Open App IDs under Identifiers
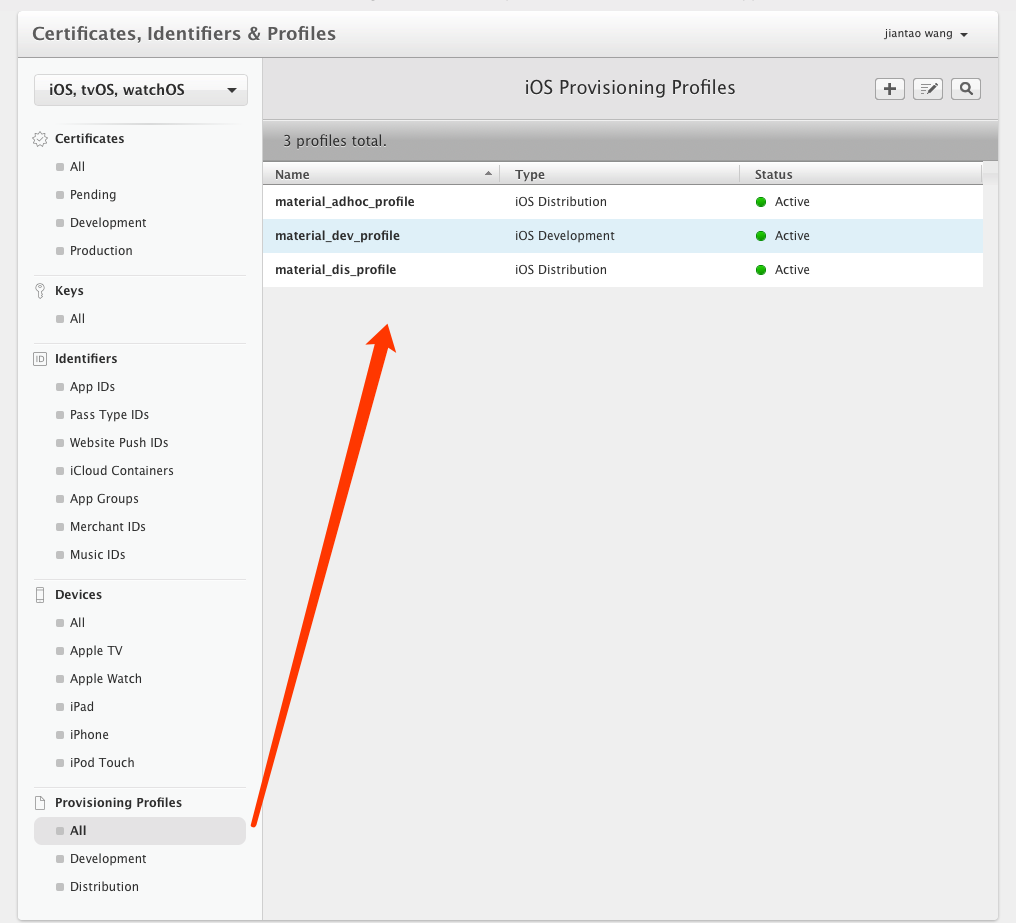The width and height of the screenshot is (1016, 923). coord(92,387)
